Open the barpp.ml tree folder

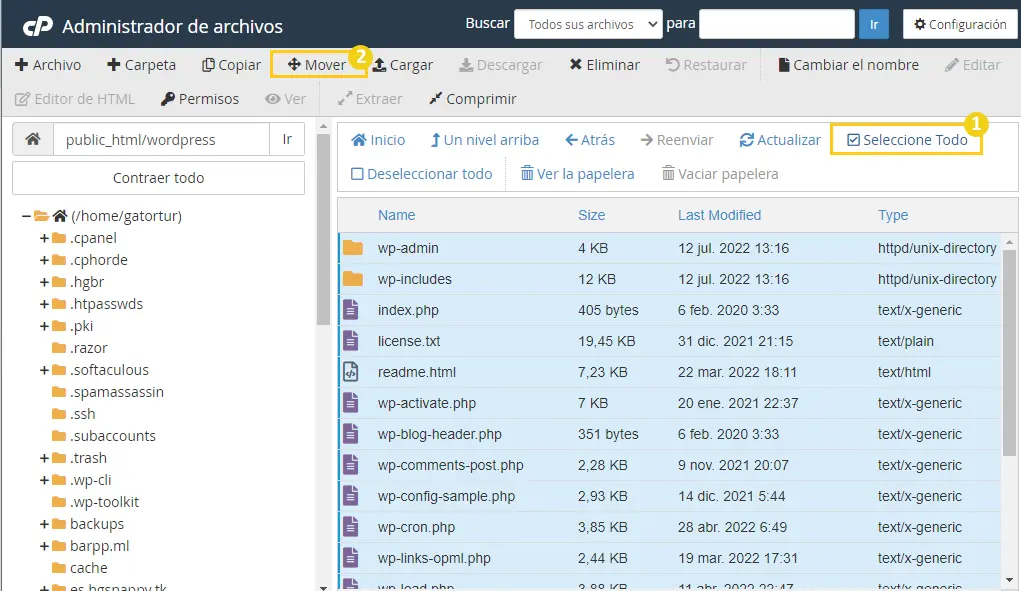coord(91,546)
